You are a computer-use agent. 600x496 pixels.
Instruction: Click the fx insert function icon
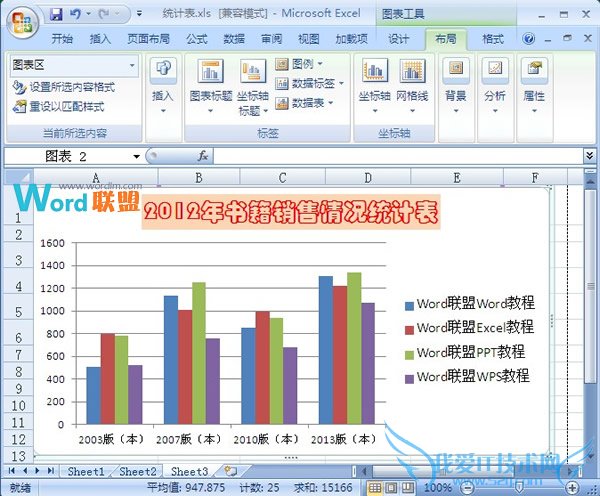pos(202,156)
